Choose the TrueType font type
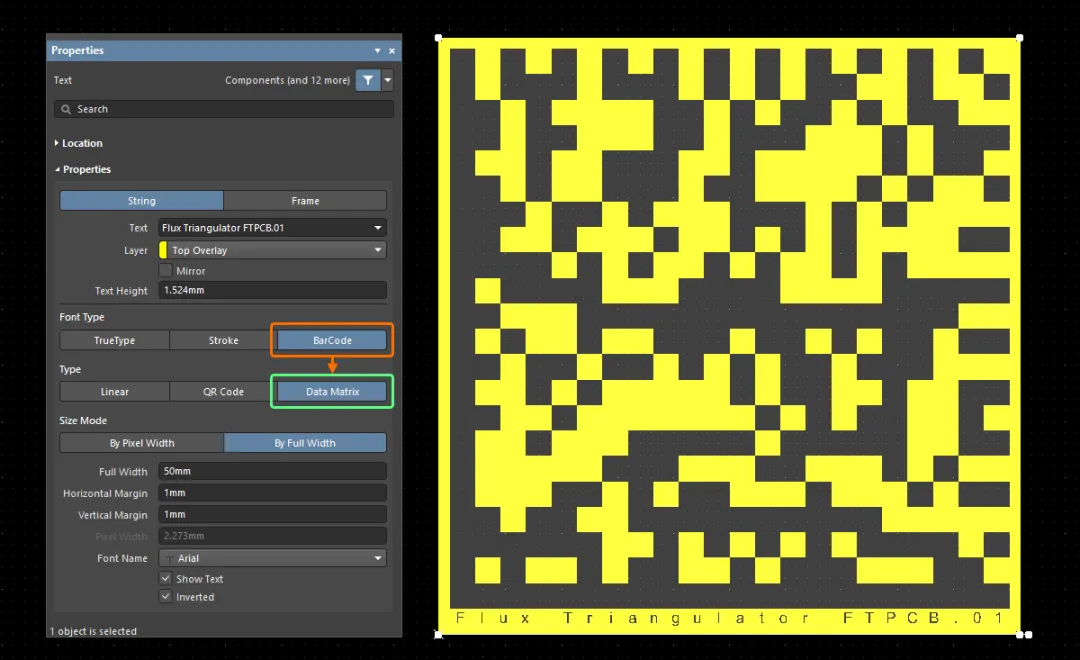The image size is (1080, 660). coord(114,340)
